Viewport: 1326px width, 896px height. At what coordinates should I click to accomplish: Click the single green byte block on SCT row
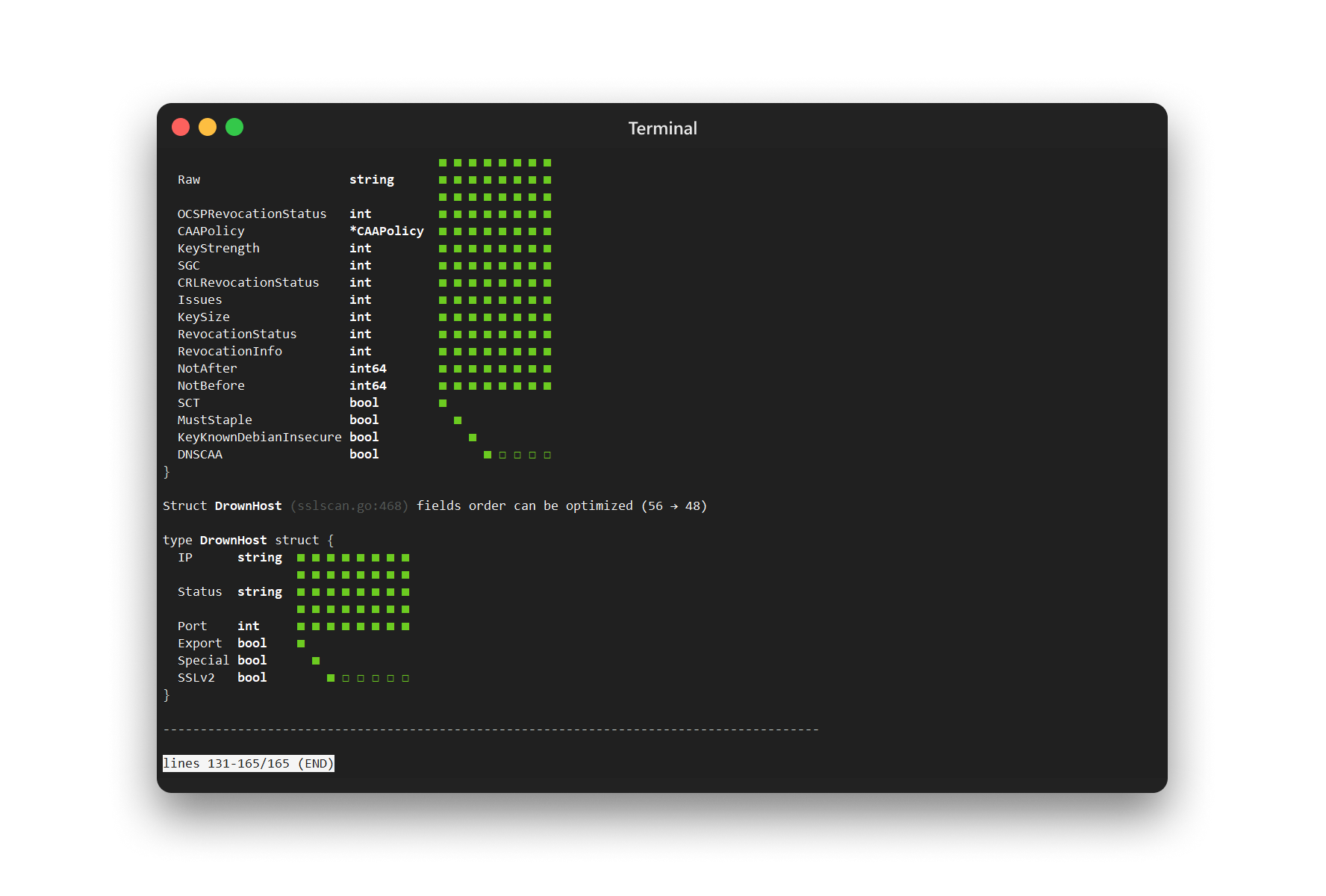click(443, 403)
